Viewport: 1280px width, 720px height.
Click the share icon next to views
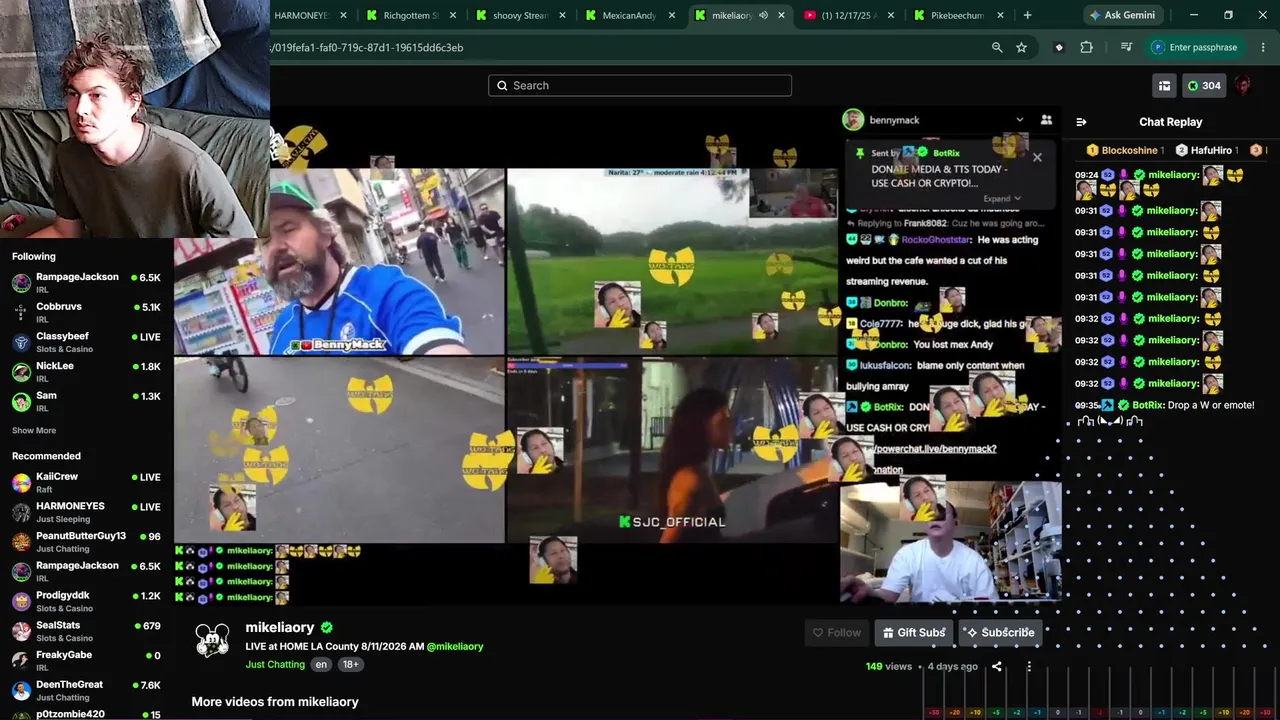click(997, 667)
